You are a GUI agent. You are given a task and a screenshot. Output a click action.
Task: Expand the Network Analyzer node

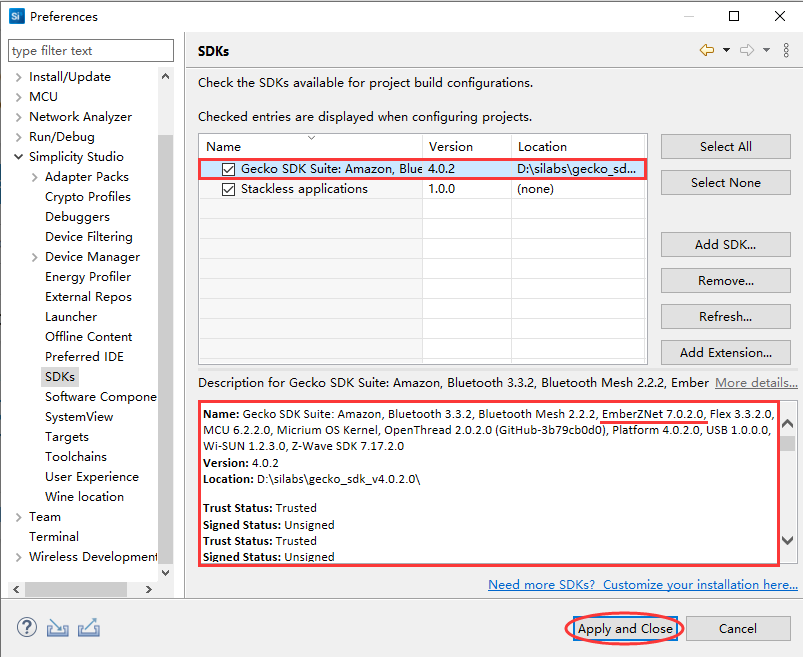point(19,117)
